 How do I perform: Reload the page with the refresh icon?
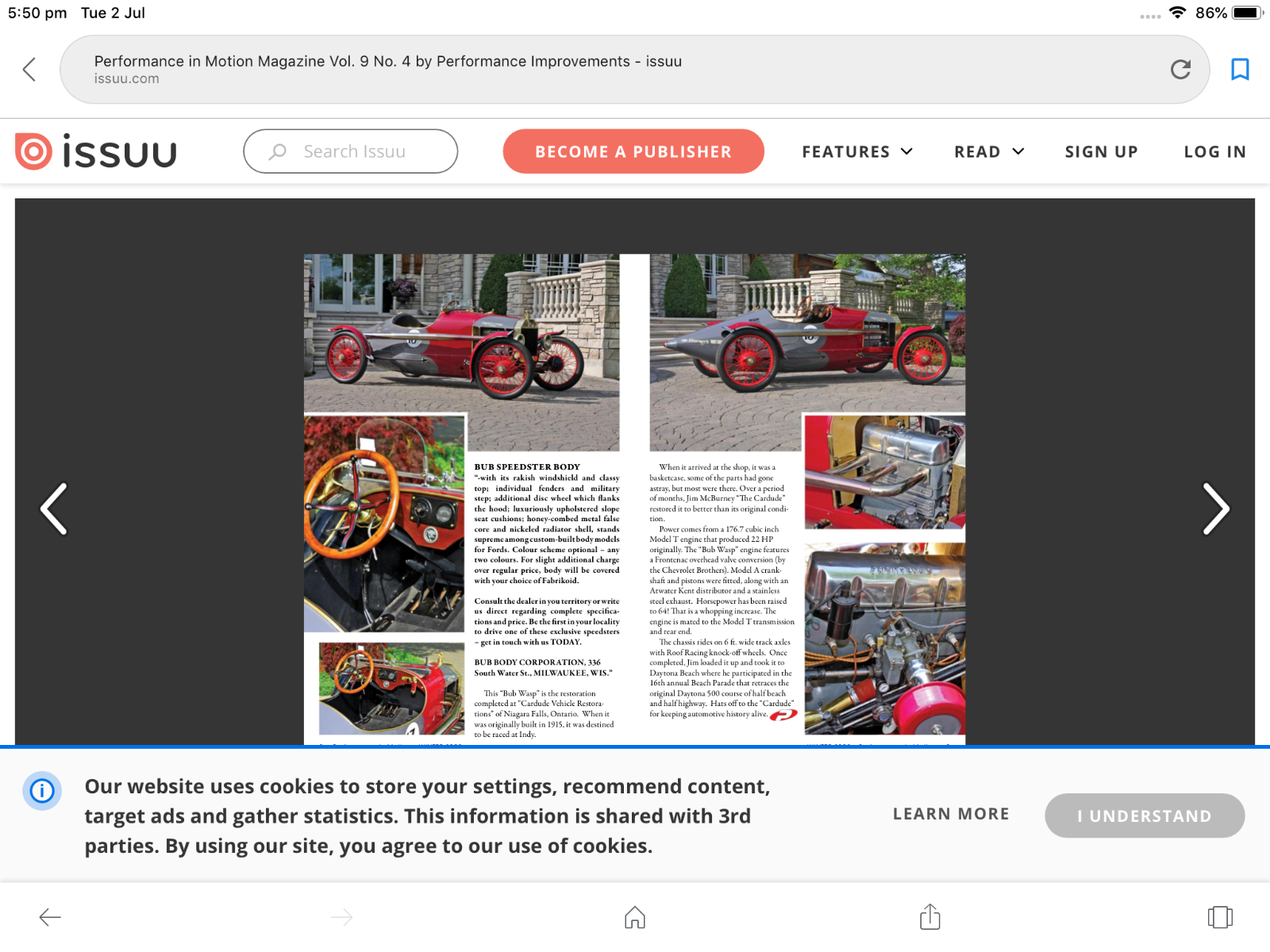pos(1180,70)
